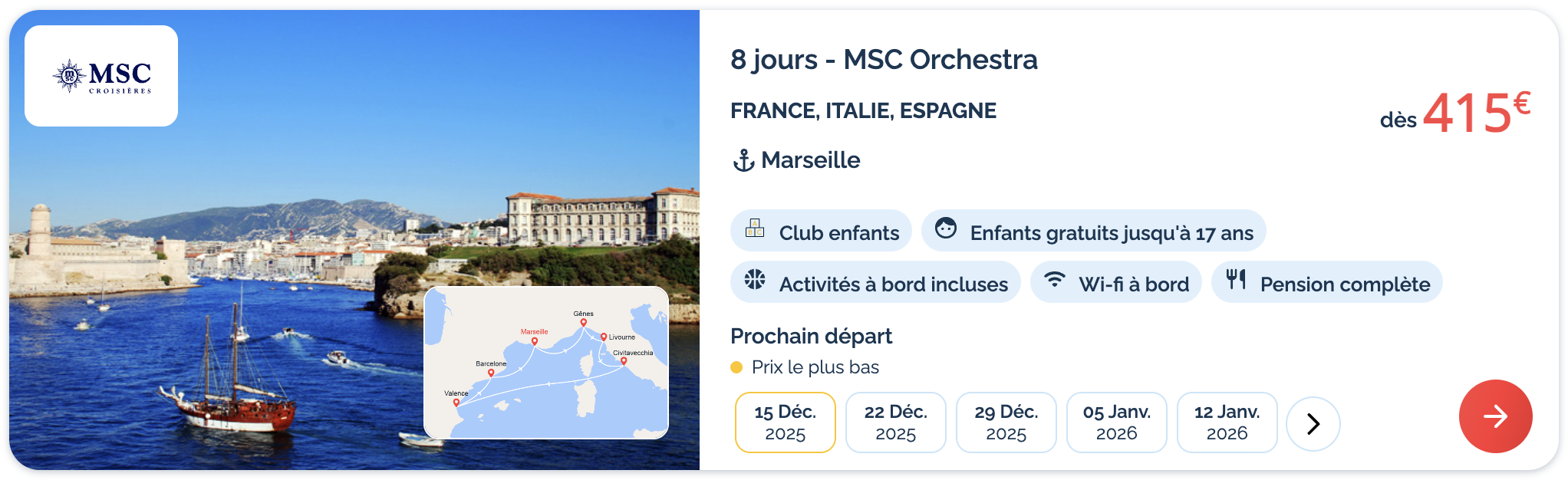This screenshot has width=1568, height=480.
Task: Click the onboard activities ball icon
Action: click(x=755, y=279)
